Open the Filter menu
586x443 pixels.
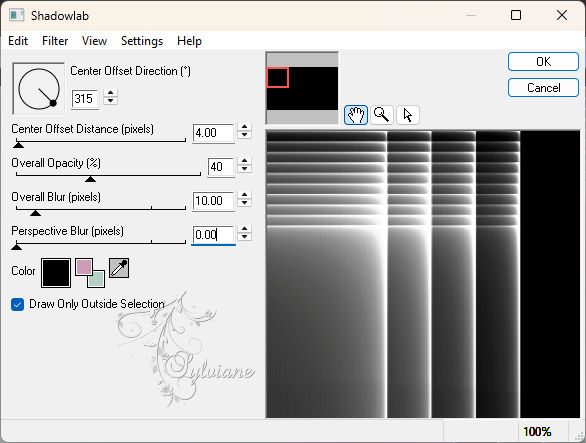tap(55, 41)
